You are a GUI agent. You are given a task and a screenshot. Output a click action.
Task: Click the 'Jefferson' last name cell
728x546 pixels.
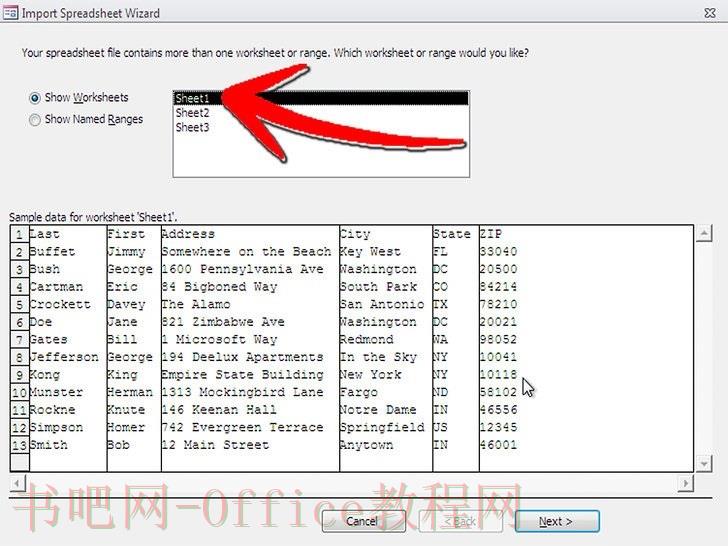point(68,358)
